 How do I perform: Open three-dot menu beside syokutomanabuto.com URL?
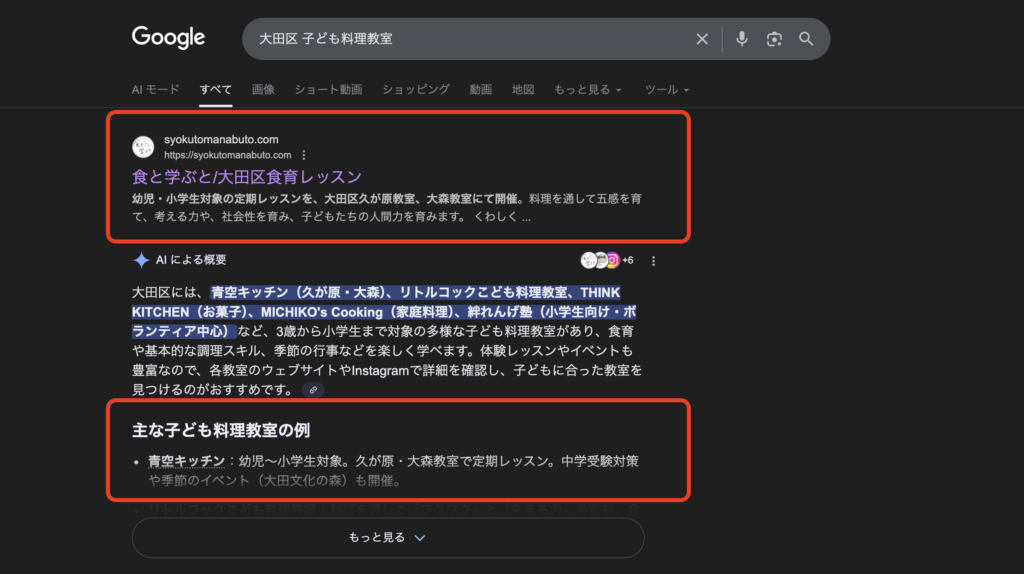(x=304, y=155)
